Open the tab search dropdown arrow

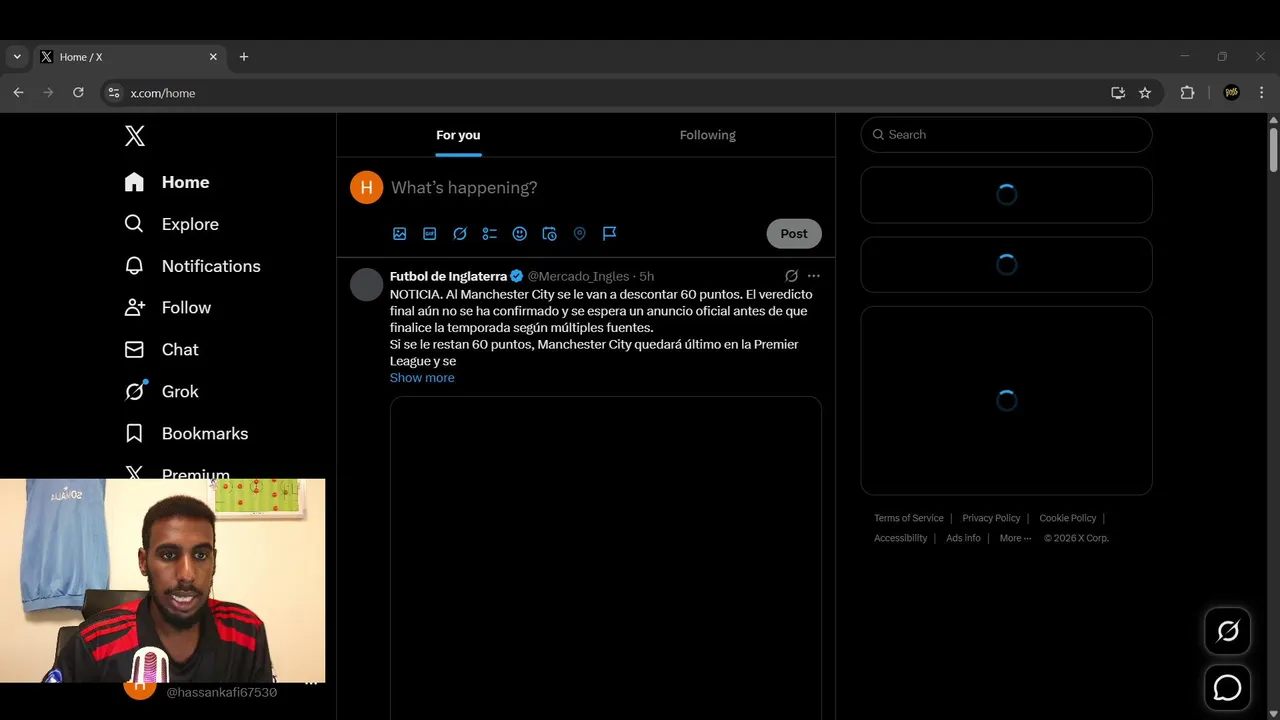tap(17, 57)
